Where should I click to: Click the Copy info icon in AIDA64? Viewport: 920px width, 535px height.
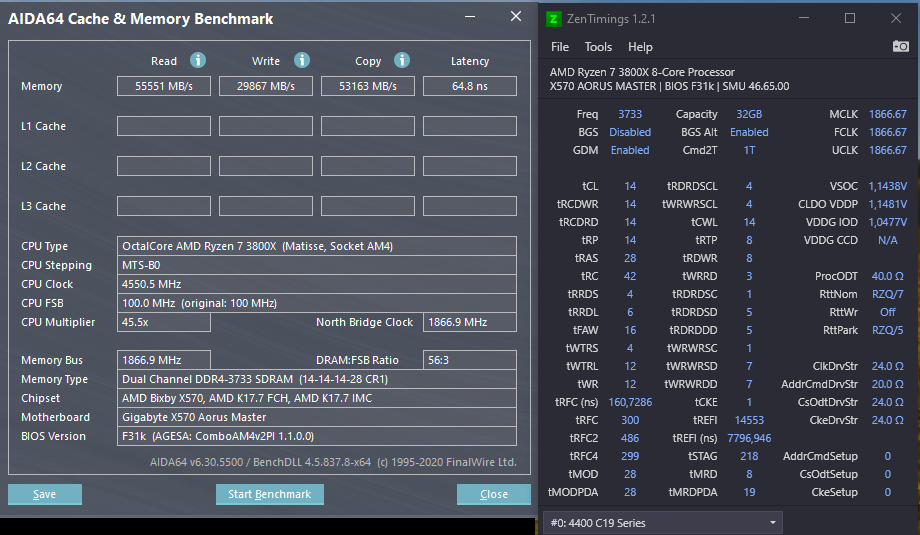coord(401,60)
